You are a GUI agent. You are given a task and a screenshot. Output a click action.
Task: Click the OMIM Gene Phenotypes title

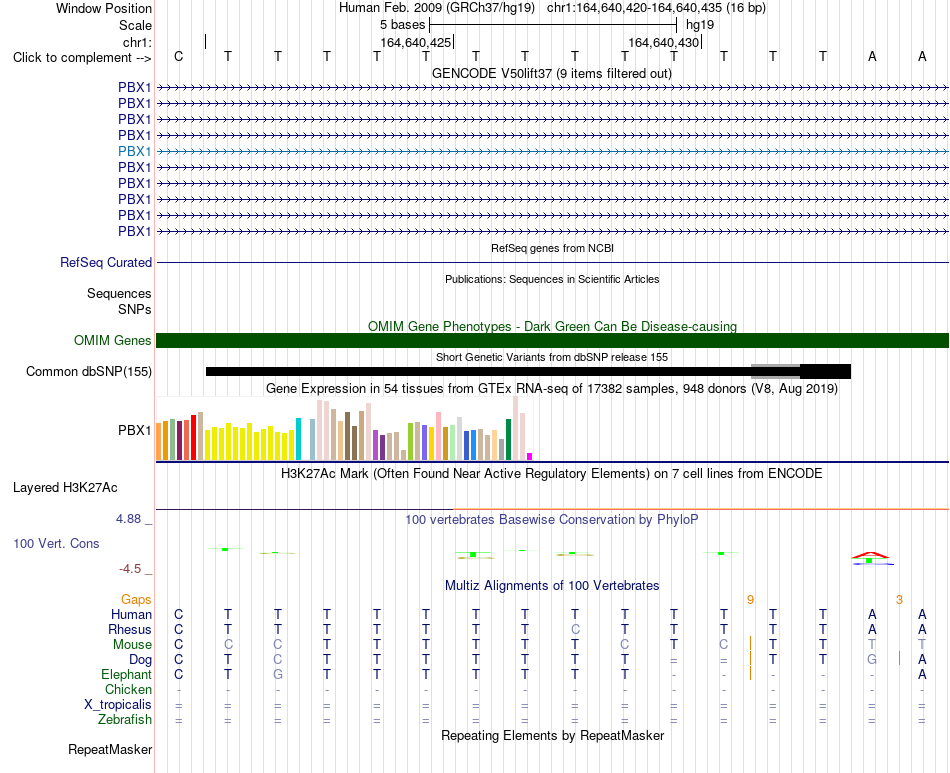552,327
